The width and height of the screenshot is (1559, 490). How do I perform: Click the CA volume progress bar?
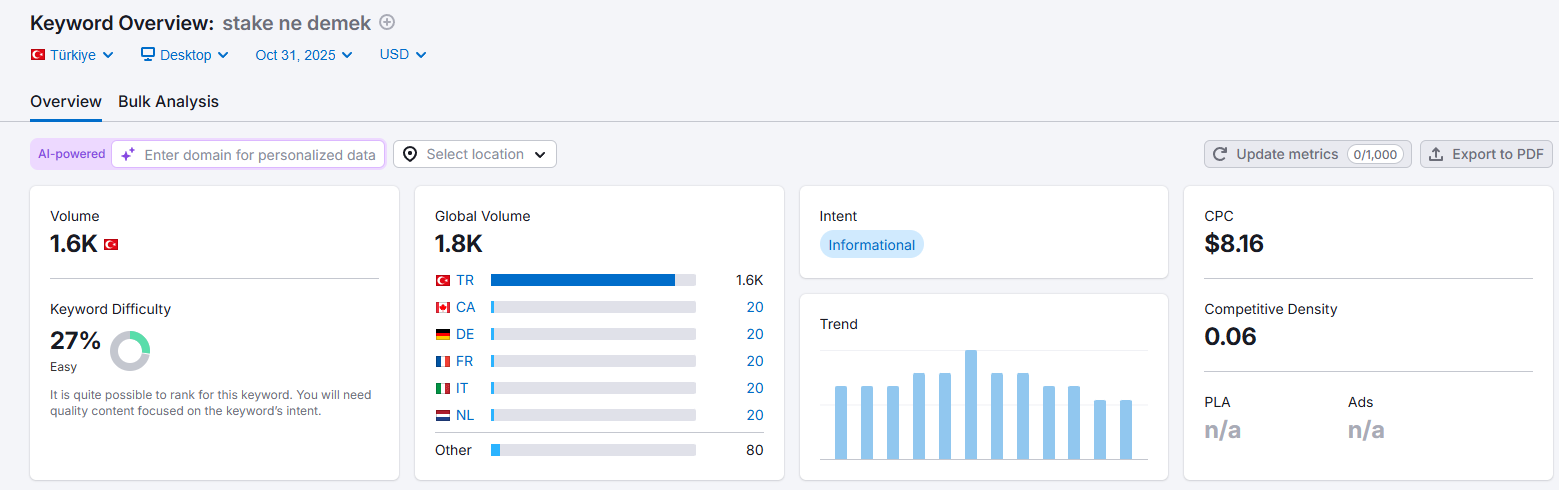(x=593, y=307)
